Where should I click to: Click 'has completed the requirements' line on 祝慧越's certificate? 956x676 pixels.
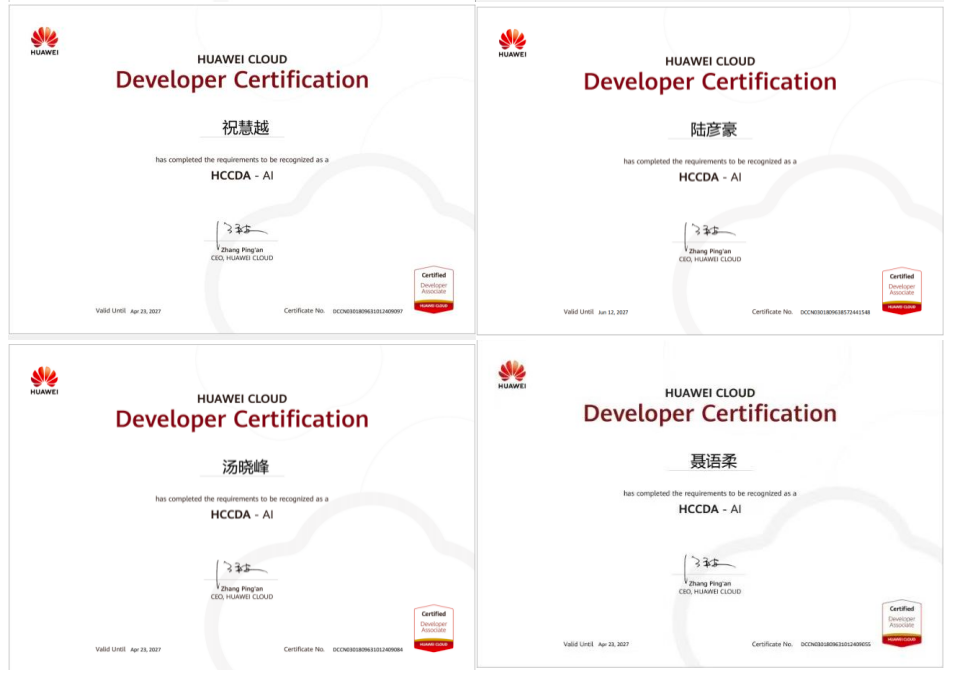242,160
